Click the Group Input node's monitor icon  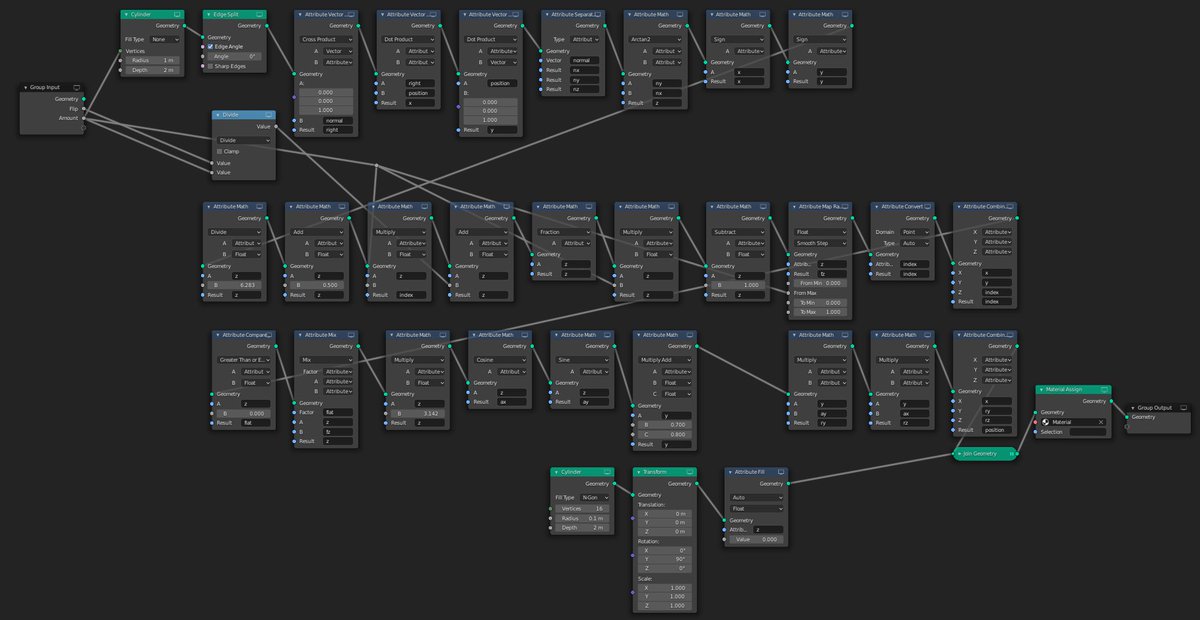[x=78, y=88]
